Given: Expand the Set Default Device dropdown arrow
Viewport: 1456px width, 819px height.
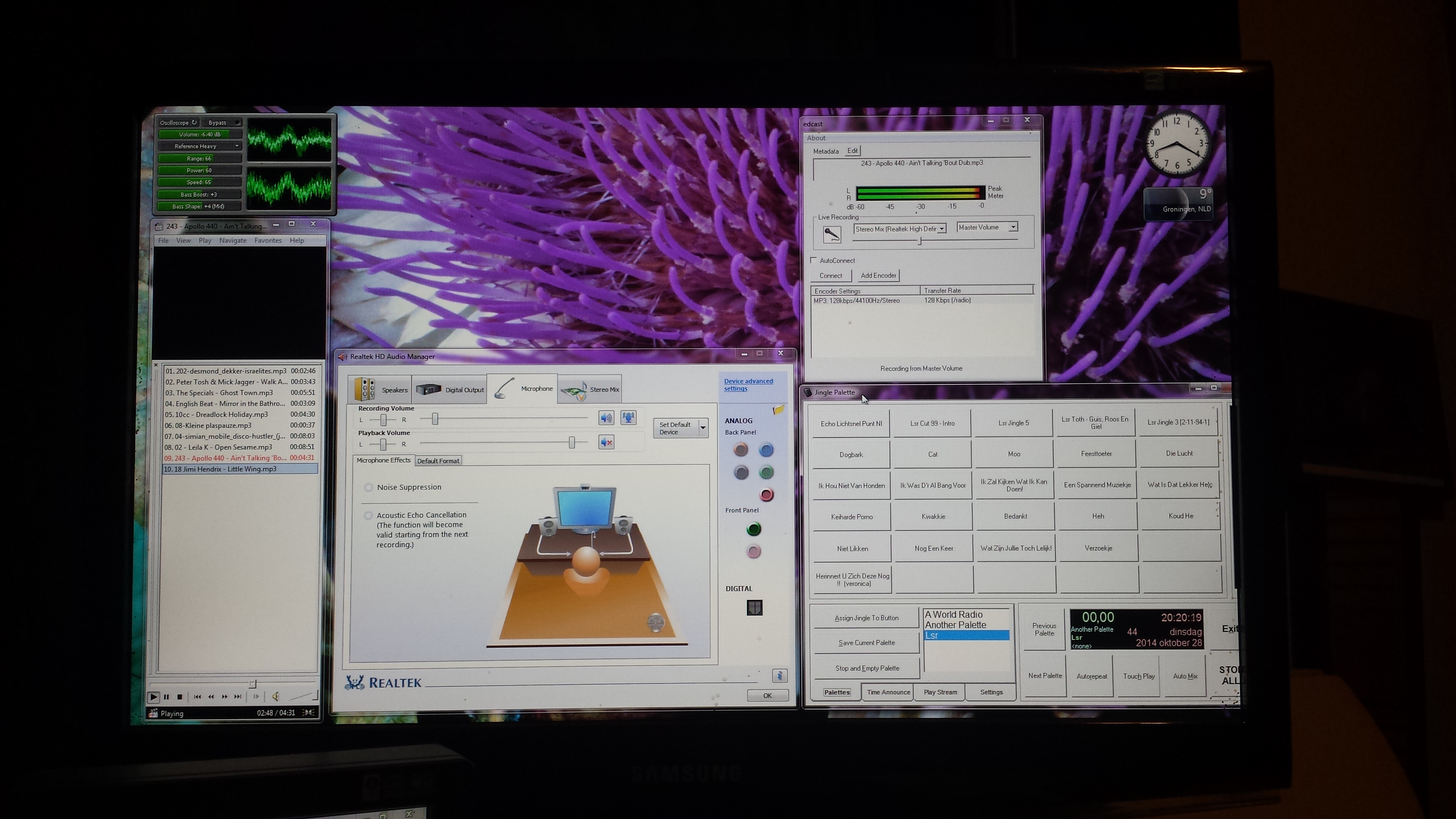Looking at the screenshot, I should pos(703,428).
